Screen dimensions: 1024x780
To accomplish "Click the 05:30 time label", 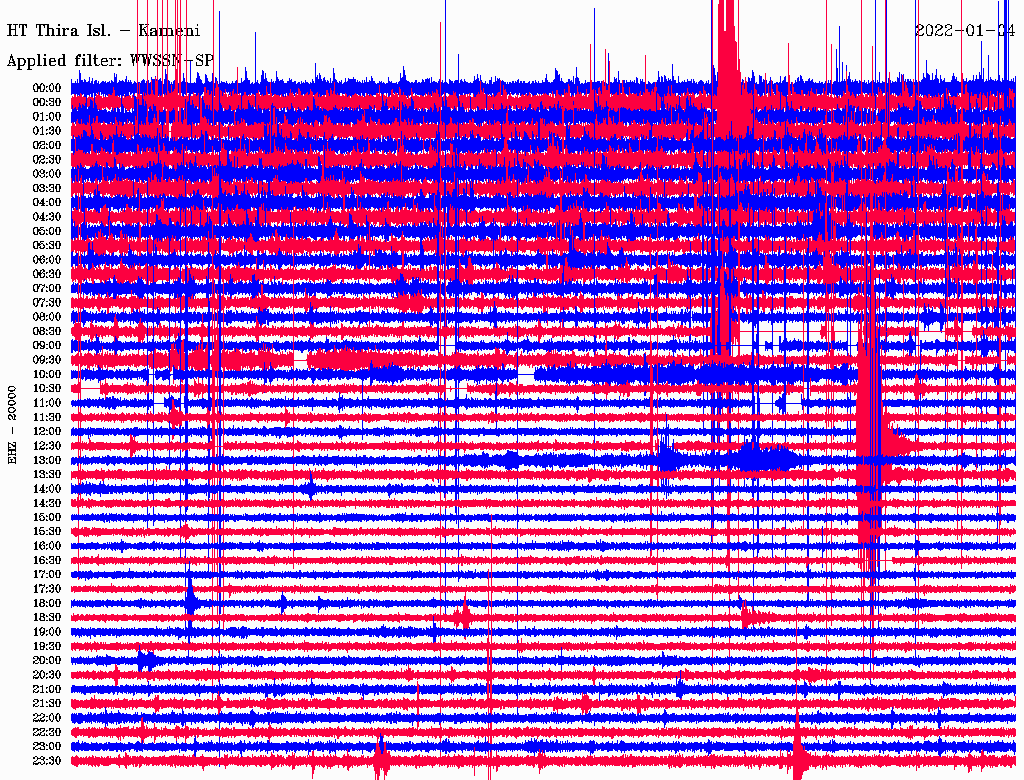I will (47, 245).
